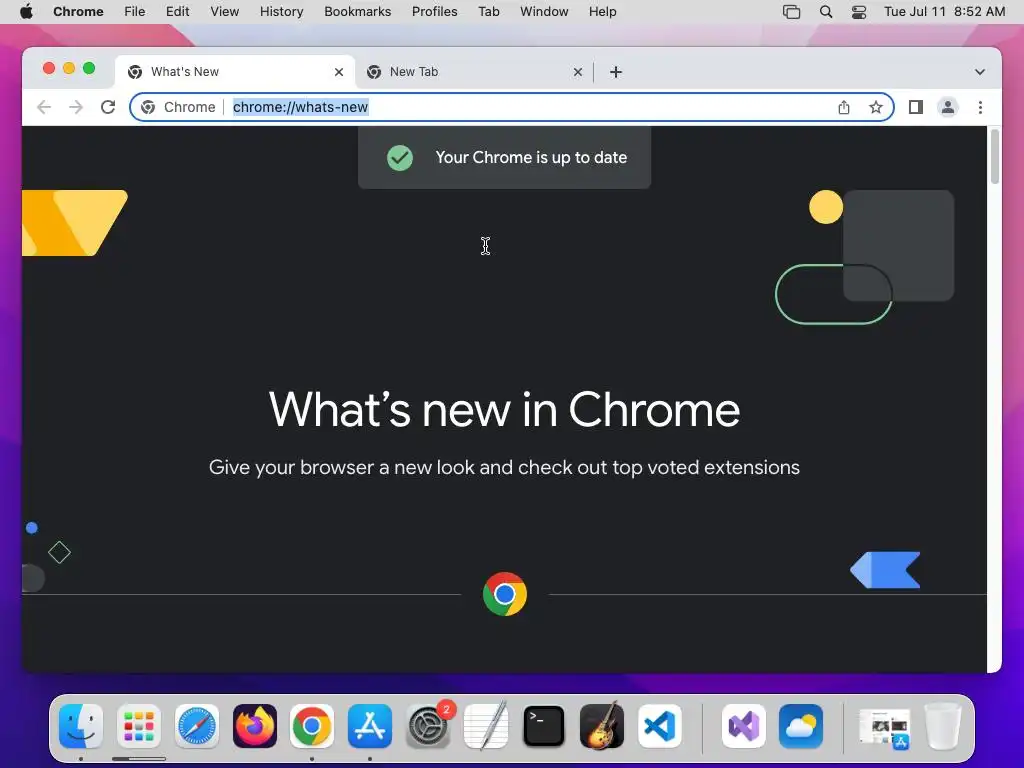The image size is (1024, 768).
Task: Click the 'Give your browser a new look' subtitle
Action: [504, 468]
